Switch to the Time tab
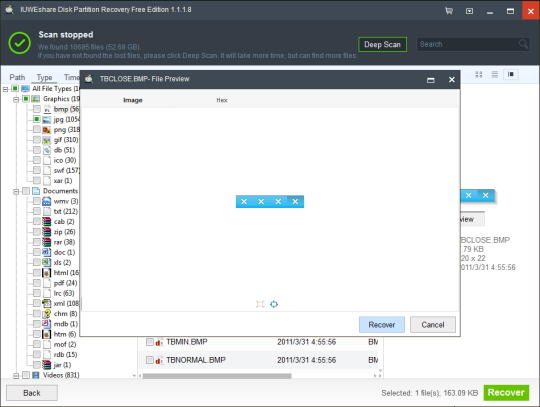Screen dimensions: 540x407 pos(71,77)
